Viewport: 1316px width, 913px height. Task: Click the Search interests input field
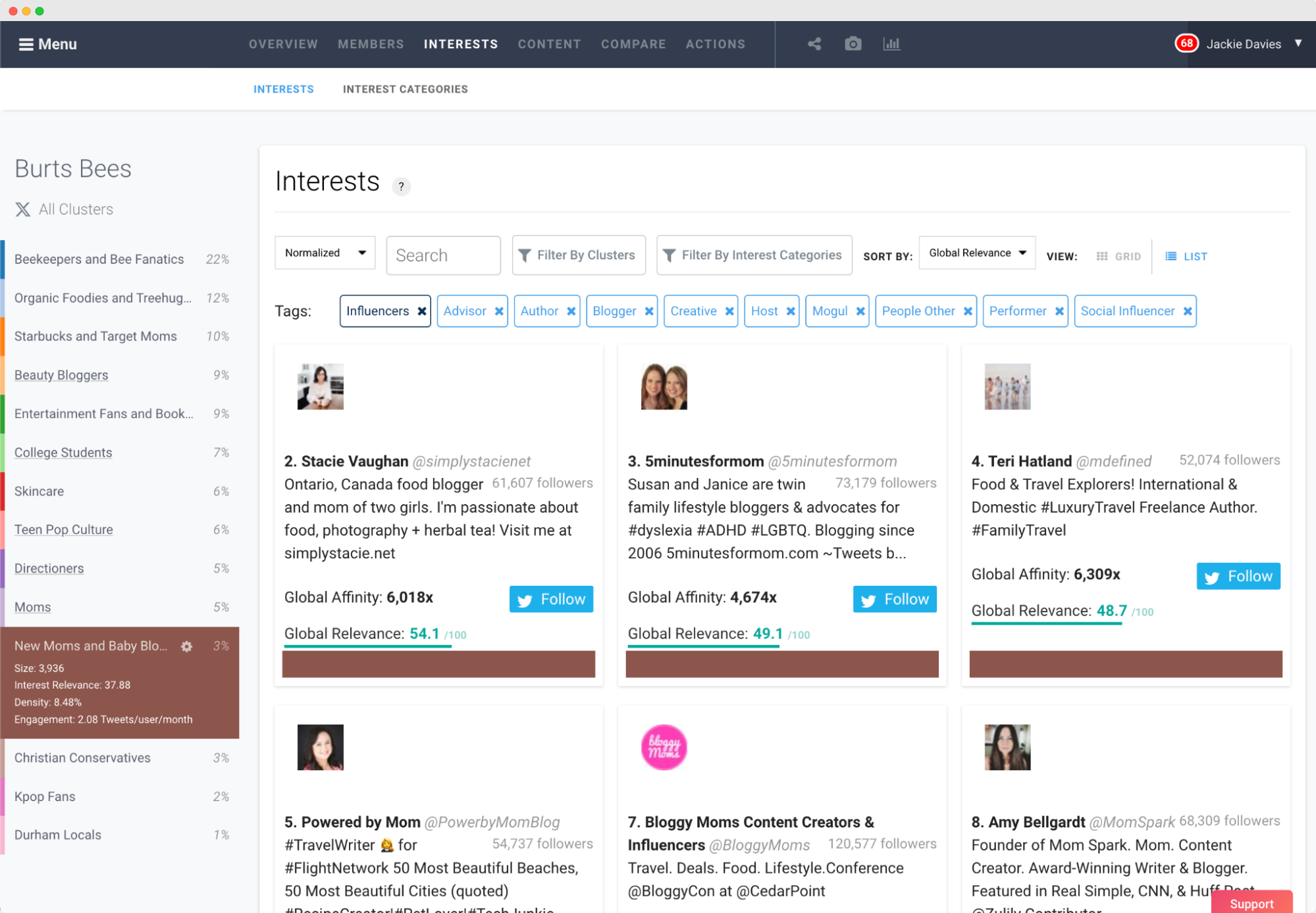[443, 254]
